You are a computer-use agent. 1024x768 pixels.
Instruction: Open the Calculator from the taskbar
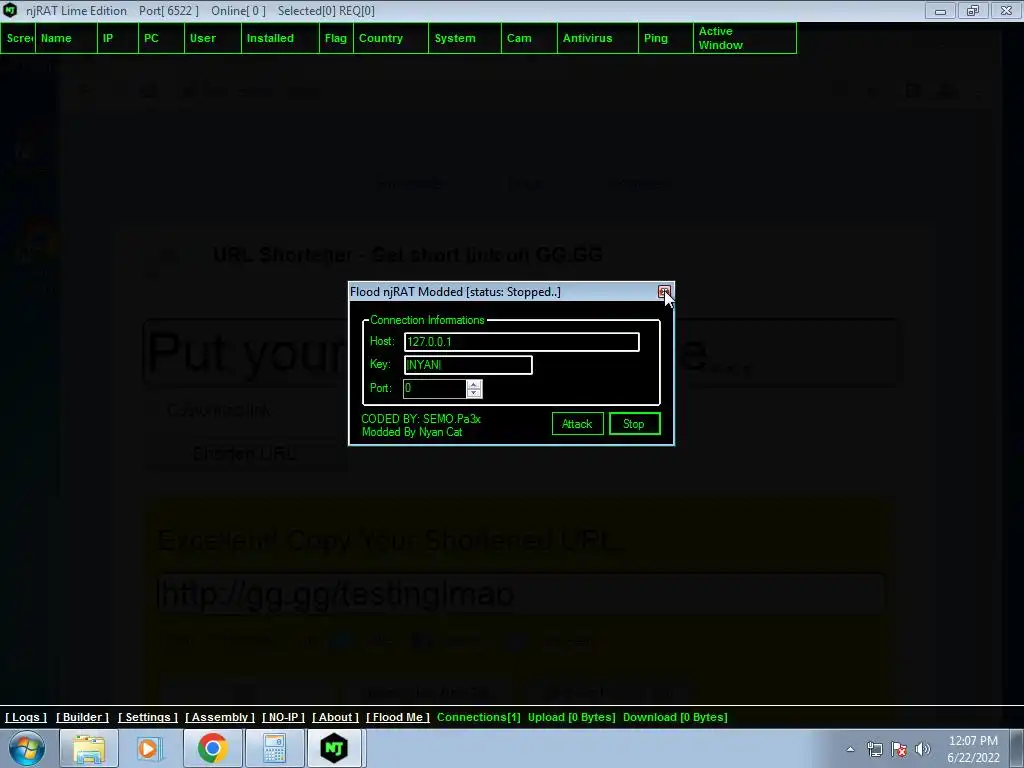click(274, 748)
